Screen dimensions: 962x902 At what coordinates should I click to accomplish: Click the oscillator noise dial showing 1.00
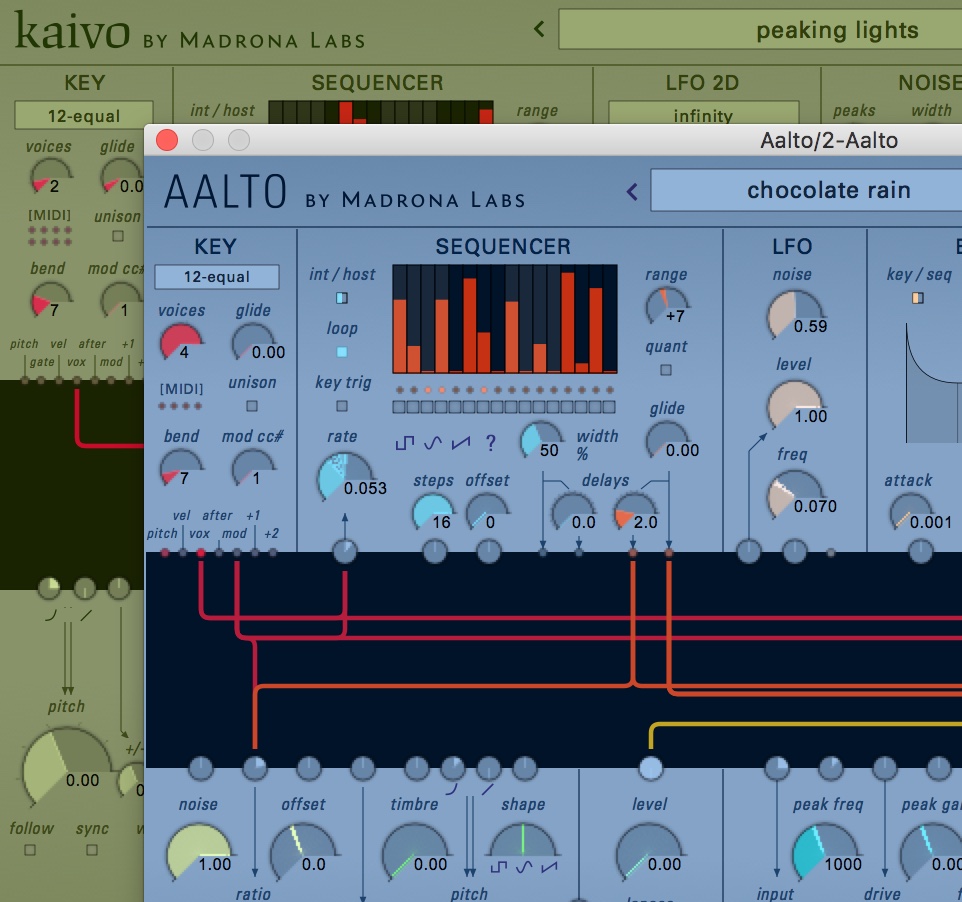pyautogui.click(x=199, y=853)
